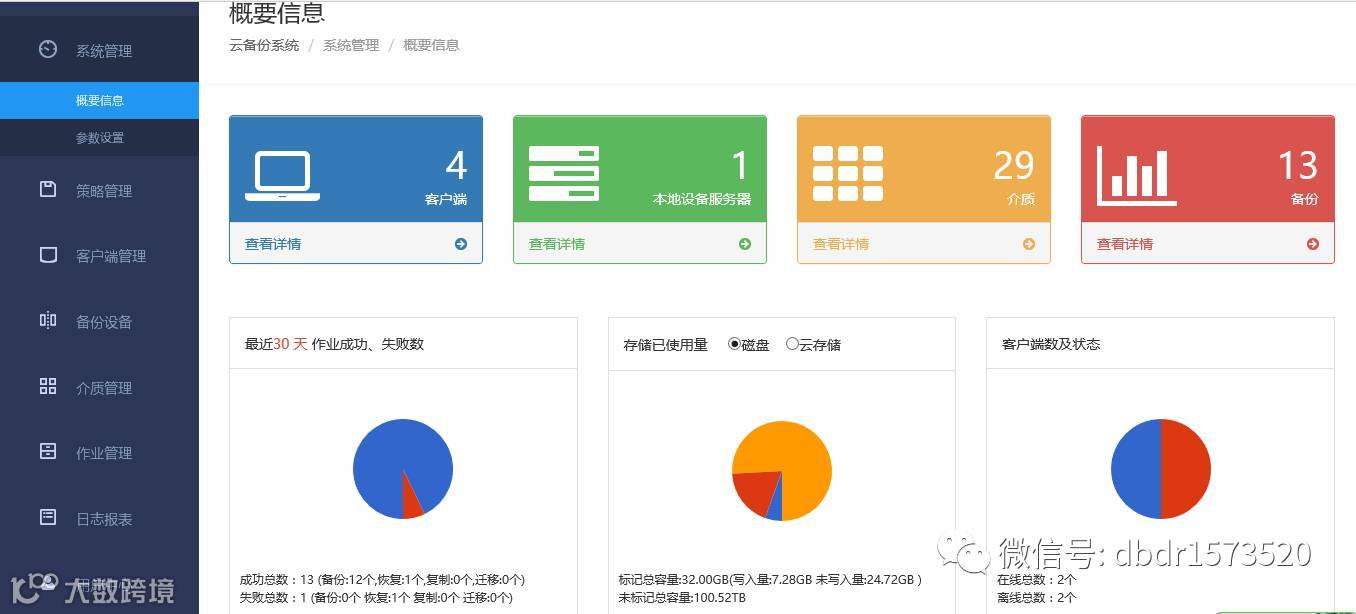Click the 失败总数 : 1 summary text
The height and width of the screenshot is (614, 1356).
coord(376,598)
